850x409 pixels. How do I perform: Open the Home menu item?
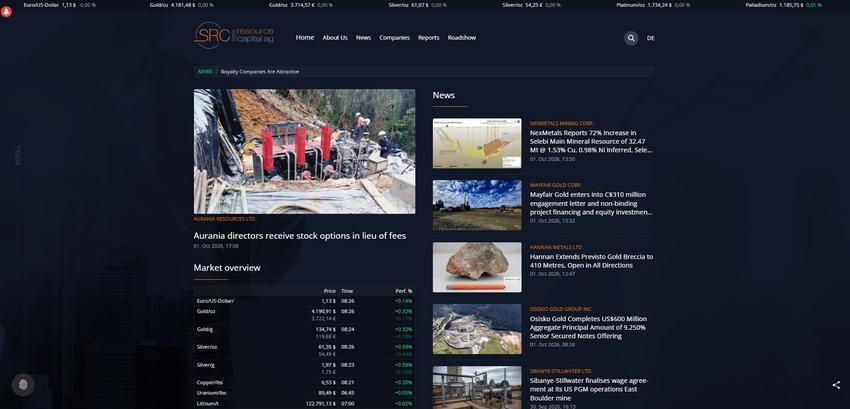pyautogui.click(x=305, y=37)
